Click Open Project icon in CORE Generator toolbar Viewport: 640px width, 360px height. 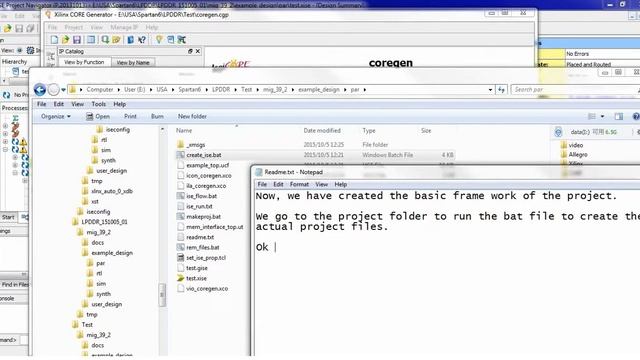pos(65,40)
